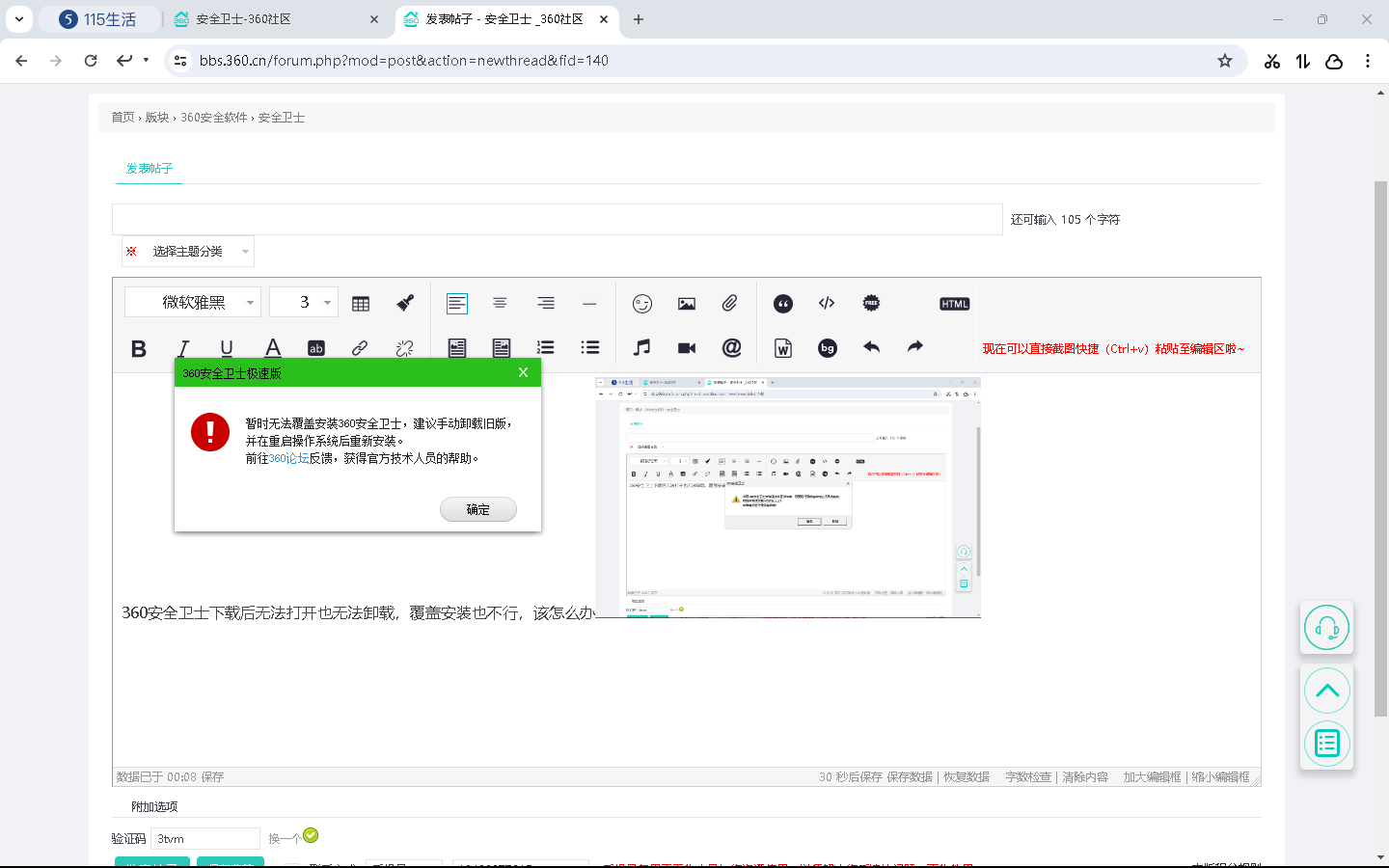Viewport: 1389px width, 868px height.
Task: Click the 清除内容 link
Action: [1085, 777]
